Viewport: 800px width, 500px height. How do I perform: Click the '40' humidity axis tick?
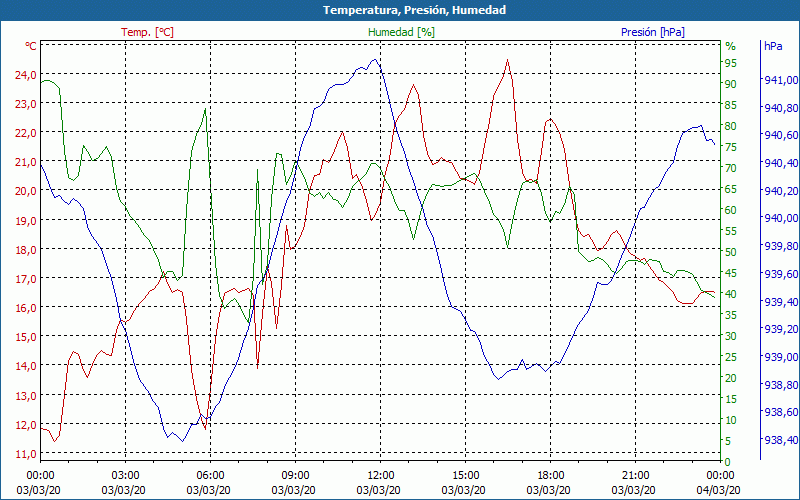731,294
